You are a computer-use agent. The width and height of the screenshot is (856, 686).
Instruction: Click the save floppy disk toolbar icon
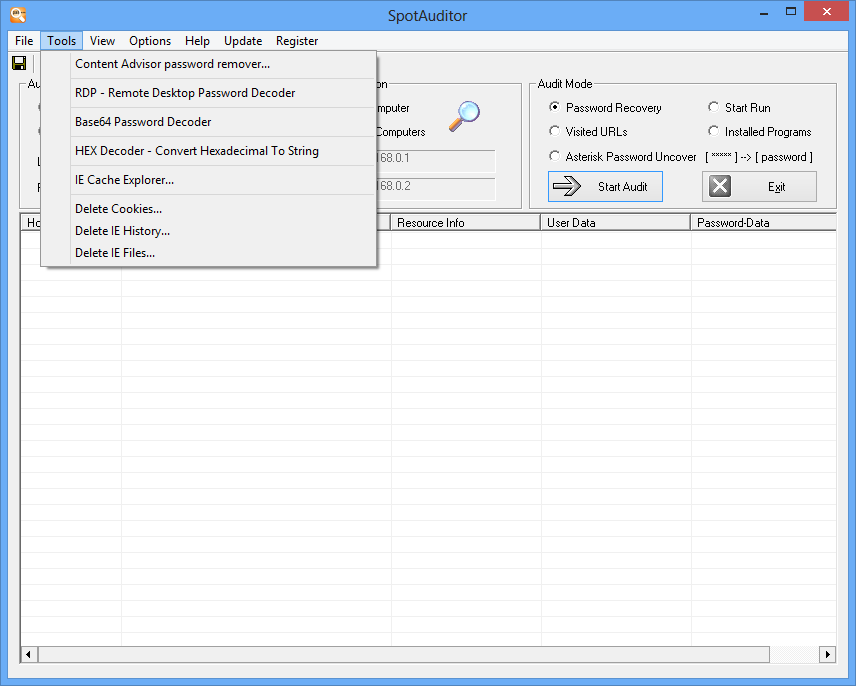(19, 63)
